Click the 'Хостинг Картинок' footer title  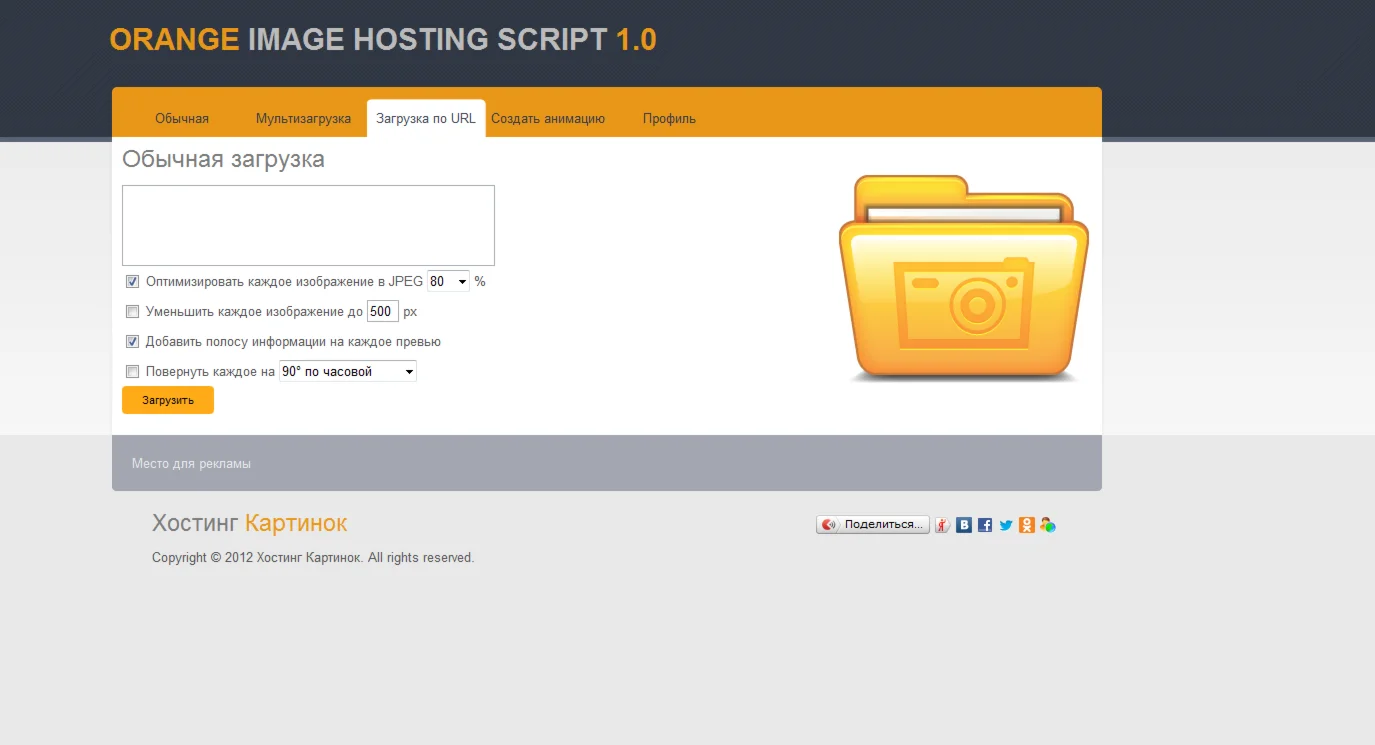click(250, 523)
